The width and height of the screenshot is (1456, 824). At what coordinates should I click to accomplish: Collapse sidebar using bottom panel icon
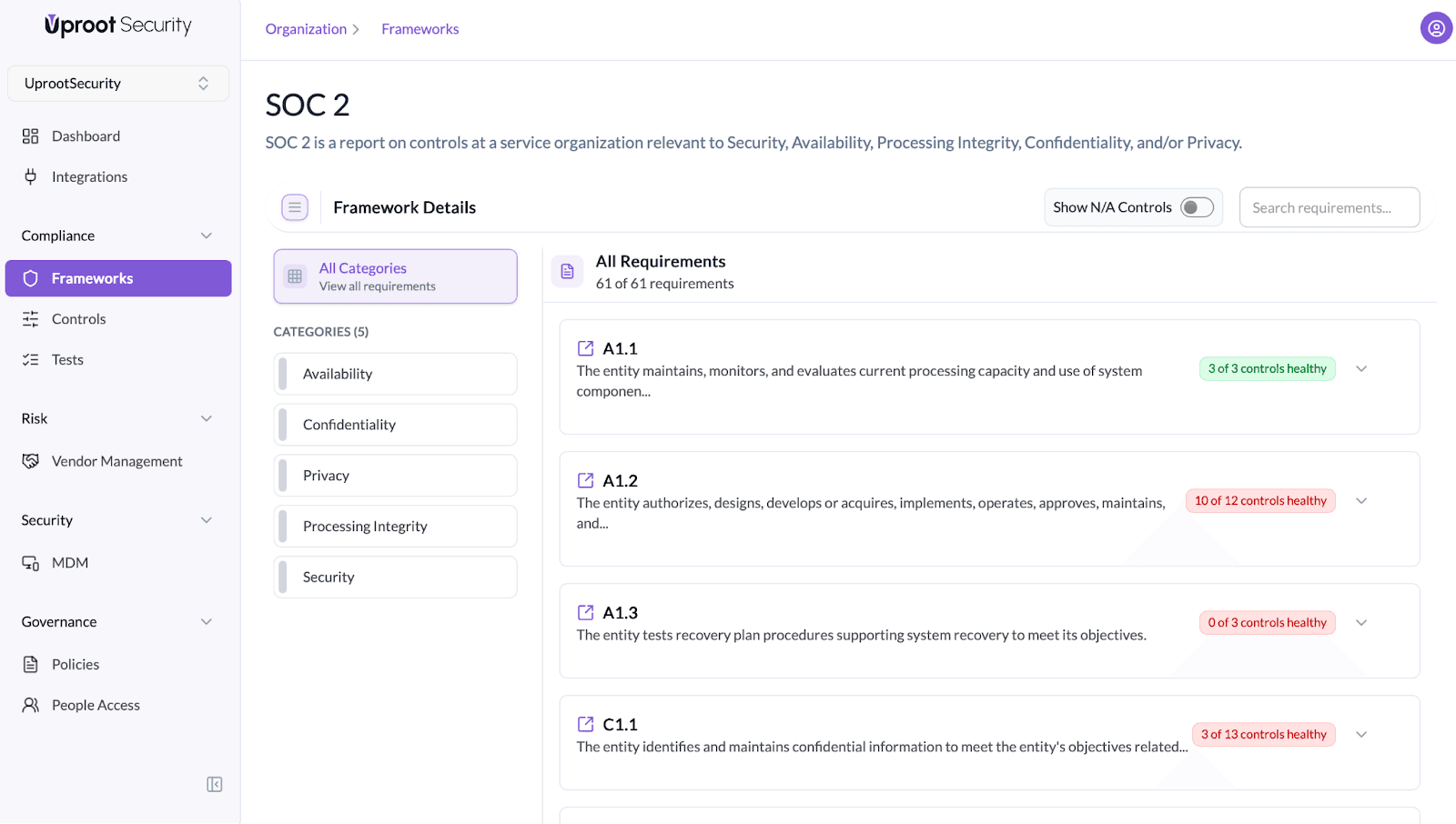coord(214,784)
